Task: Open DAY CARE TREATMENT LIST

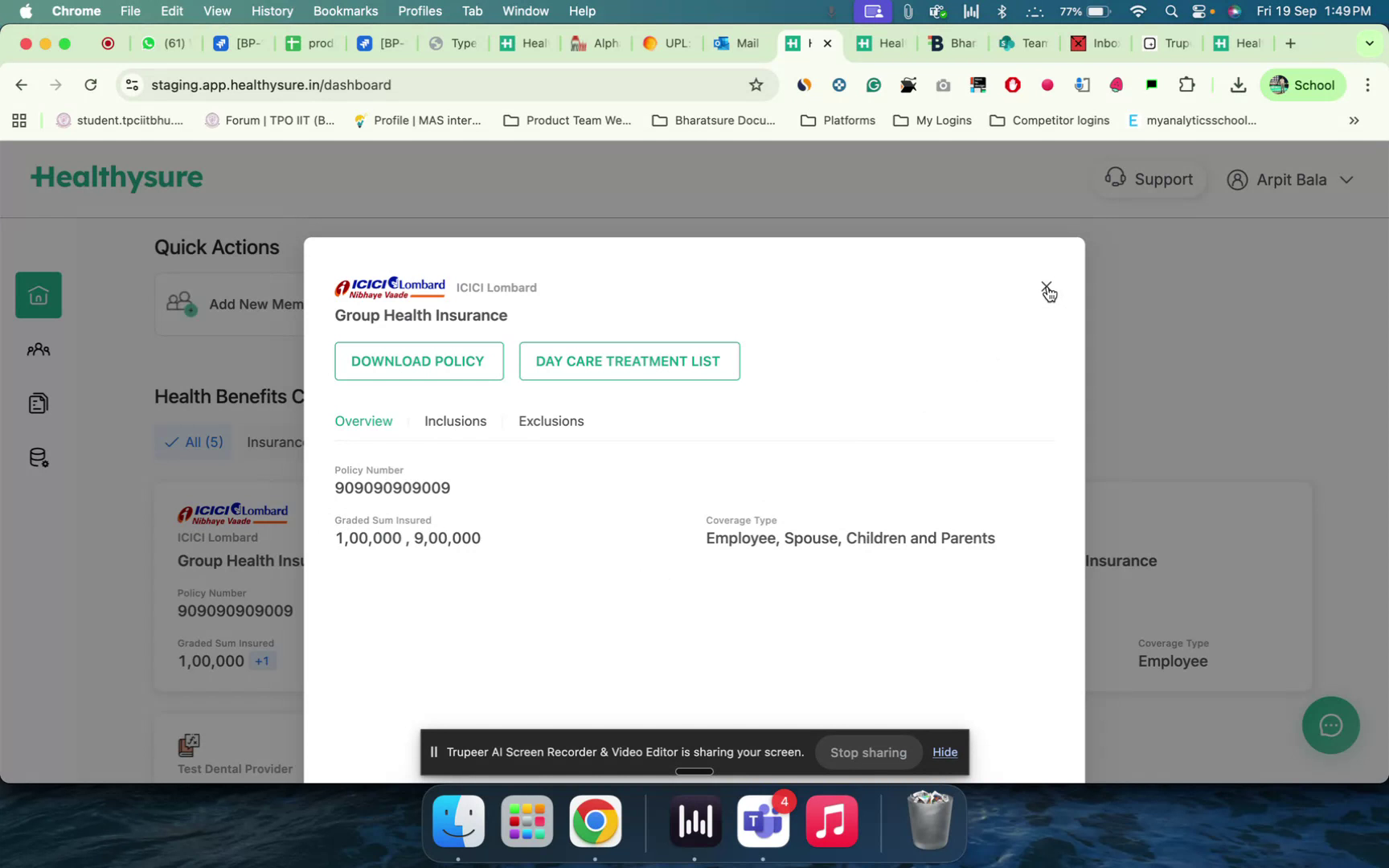Action: coord(629,361)
